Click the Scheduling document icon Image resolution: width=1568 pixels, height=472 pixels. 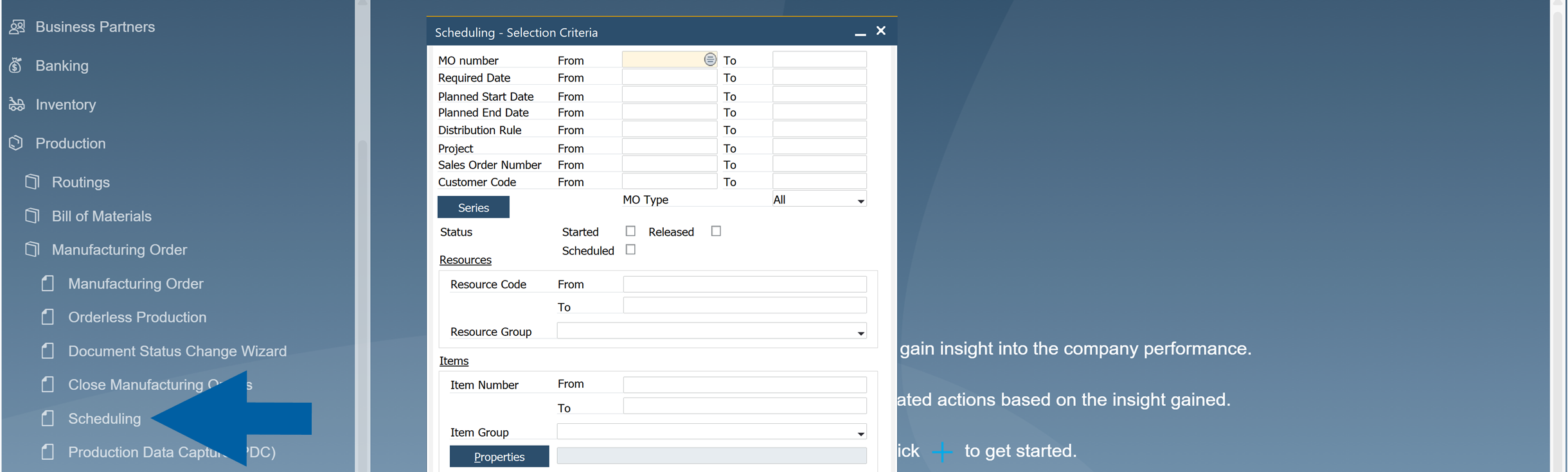click(48, 419)
